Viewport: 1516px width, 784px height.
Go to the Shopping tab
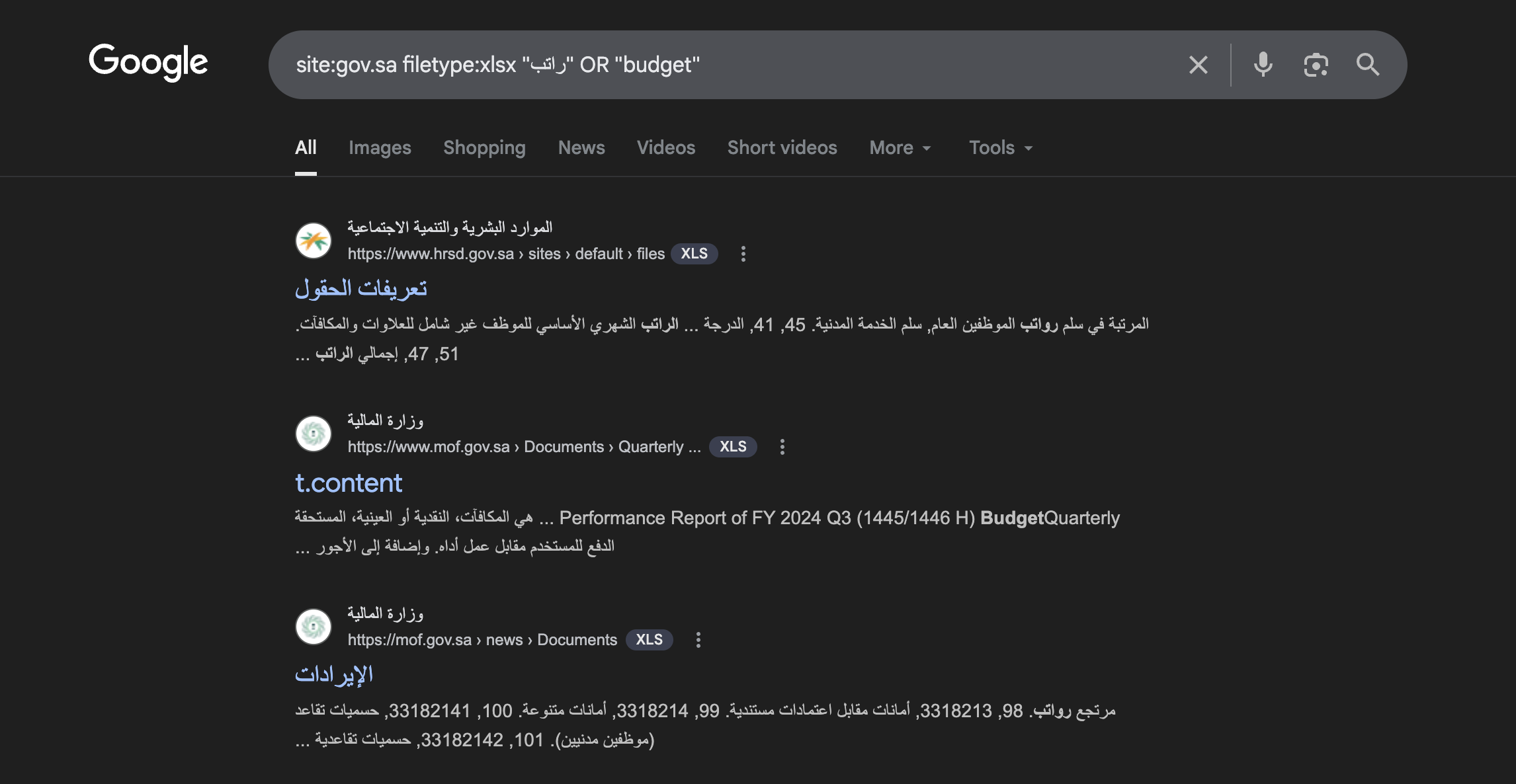click(x=484, y=147)
